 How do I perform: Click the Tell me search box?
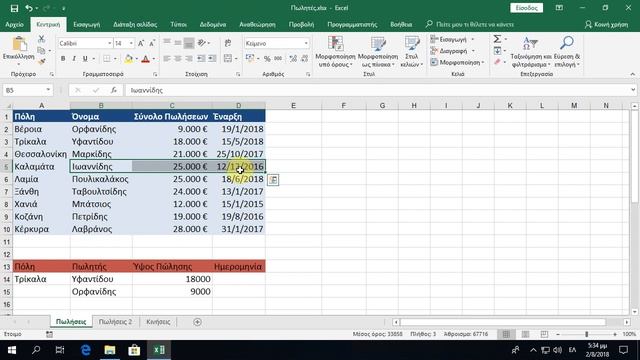coord(469,24)
